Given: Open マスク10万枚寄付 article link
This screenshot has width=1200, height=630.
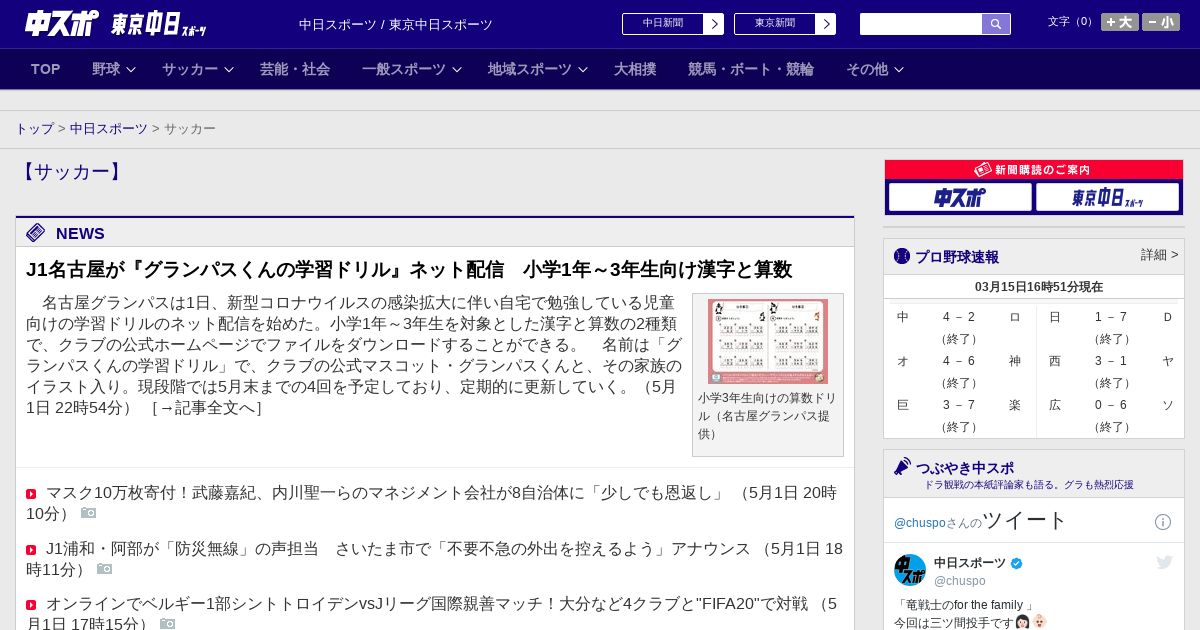Looking at the screenshot, I should click(x=431, y=503).
